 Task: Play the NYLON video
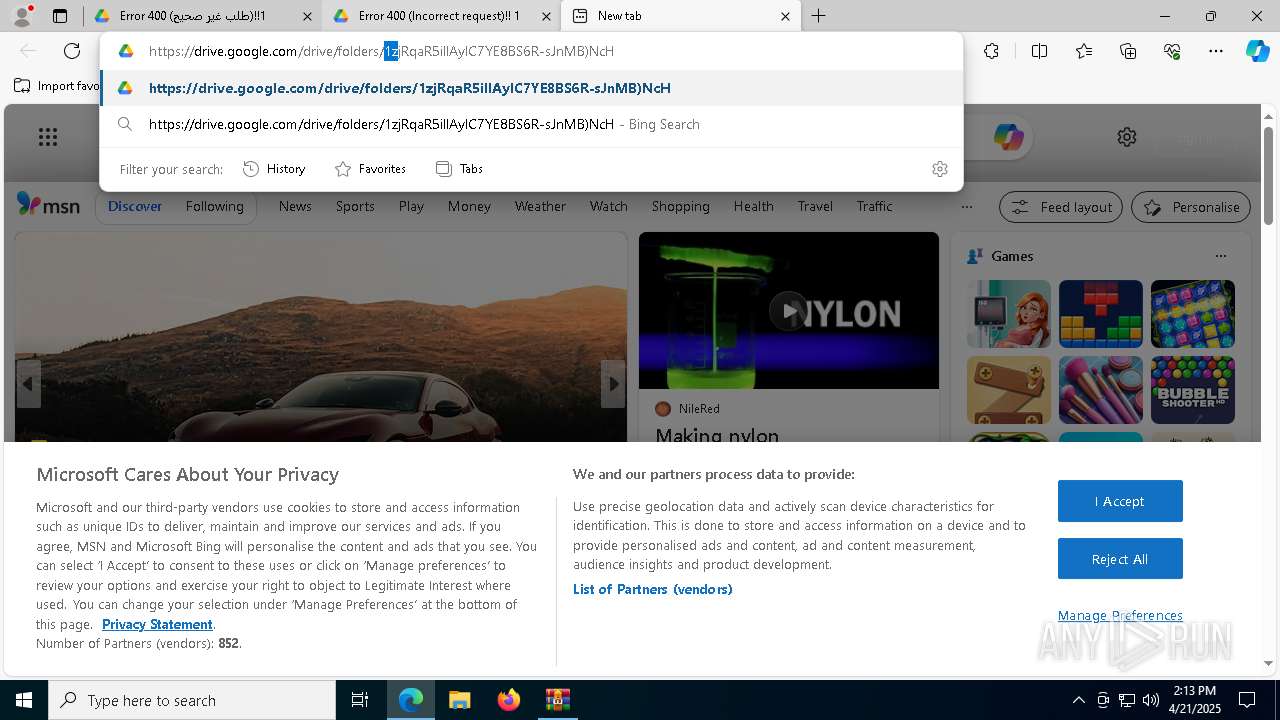(788, 311)
